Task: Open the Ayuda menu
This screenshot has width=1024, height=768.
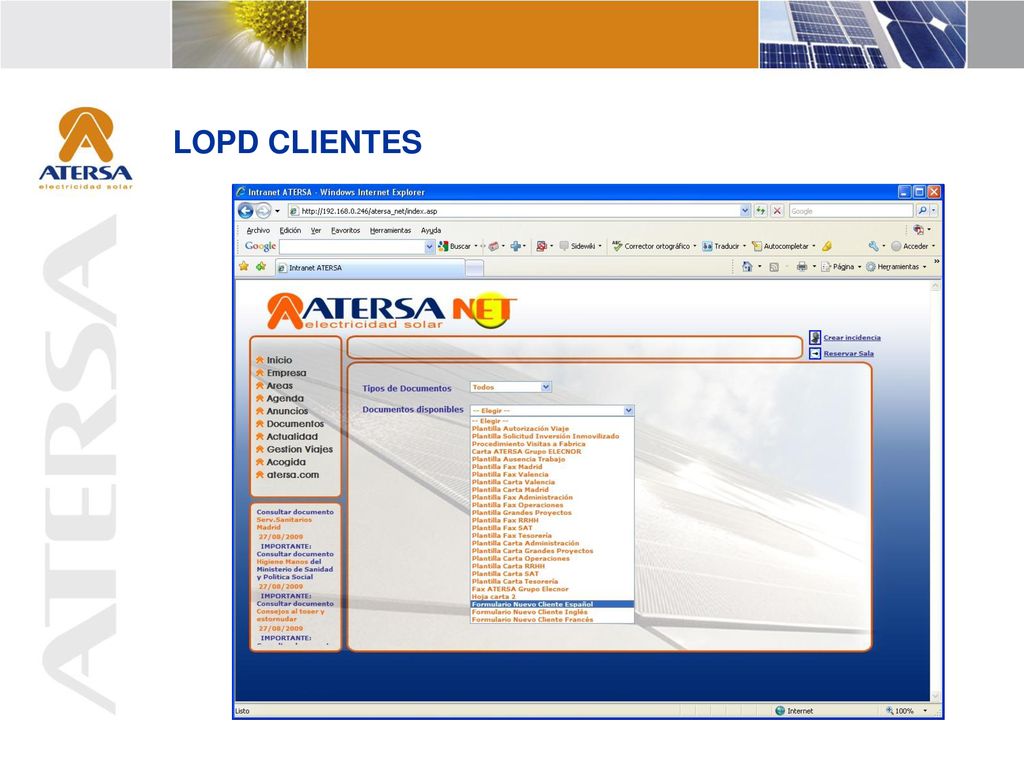Action: click(431, 231)
